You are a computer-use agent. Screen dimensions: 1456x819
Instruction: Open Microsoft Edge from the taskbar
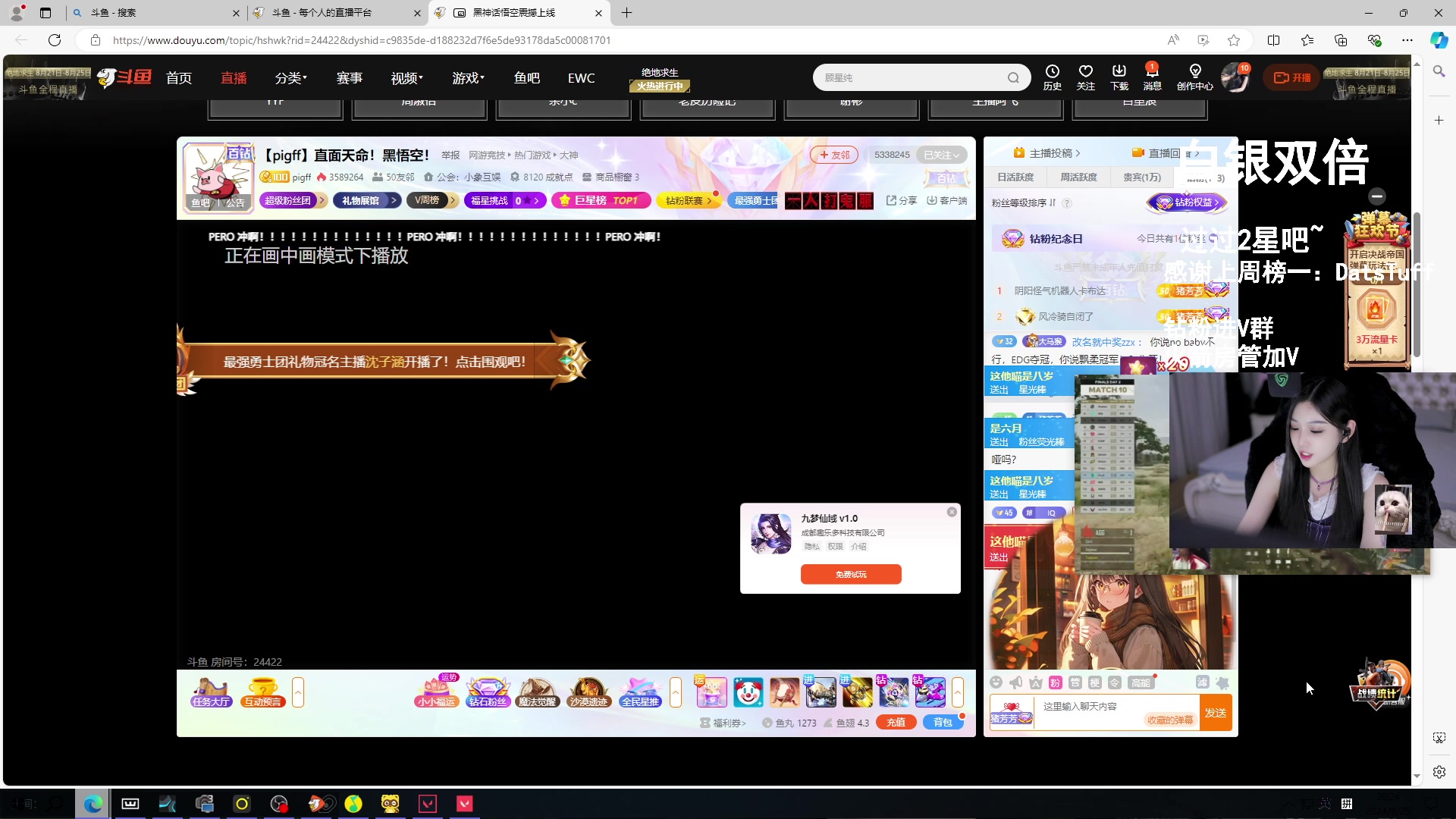[x=93, y=803]
